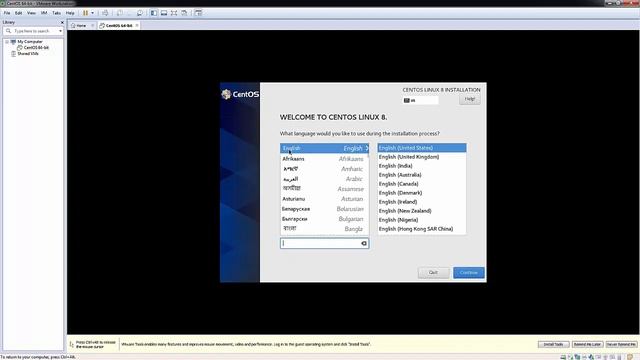
Task: Select My Computer in the library tree
Action: click(30, 42)
